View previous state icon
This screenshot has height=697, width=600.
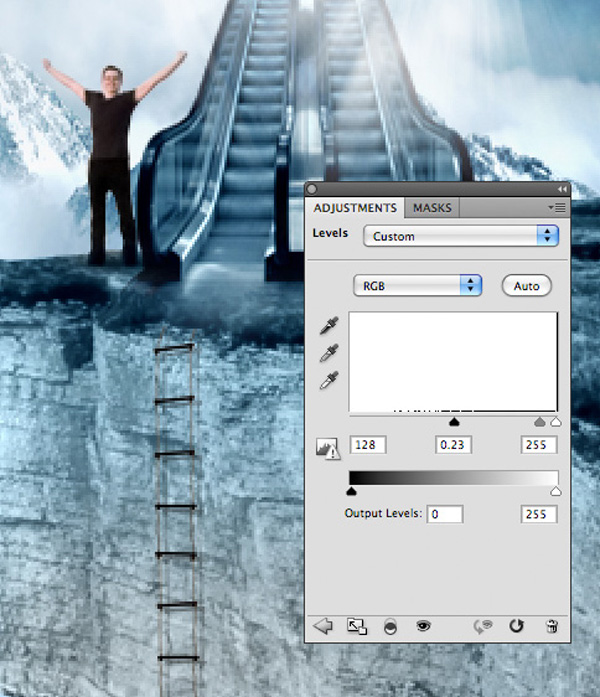coord(483,626)
